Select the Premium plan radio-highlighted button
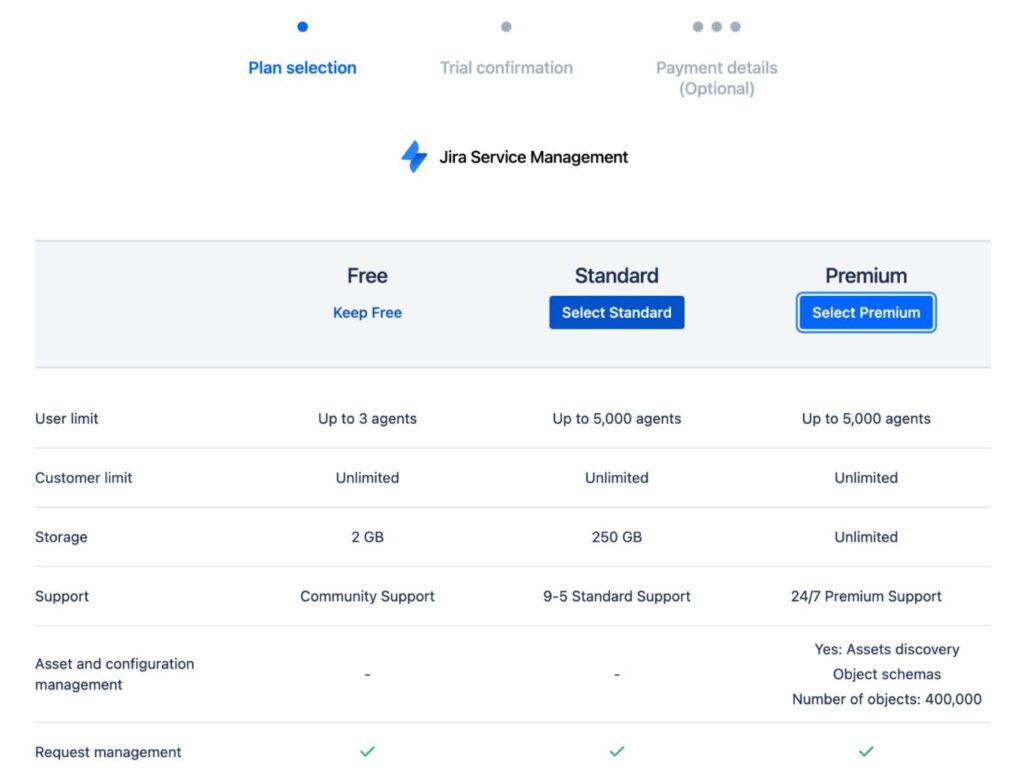This screenshot has width=1024, height=779. (x=866, y=312)
